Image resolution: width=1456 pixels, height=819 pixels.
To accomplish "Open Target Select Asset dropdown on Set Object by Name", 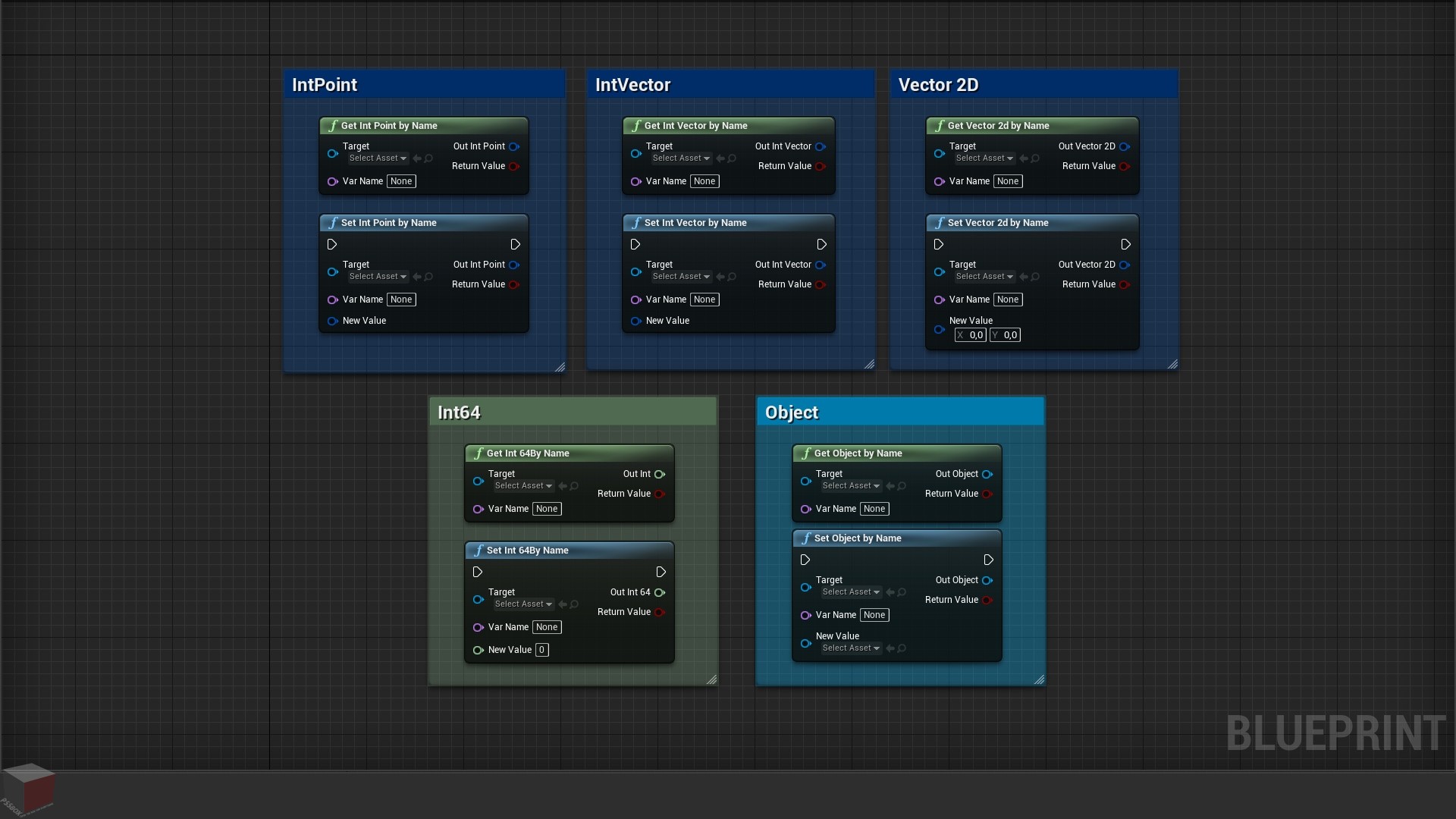I will [x=851, y=592].
